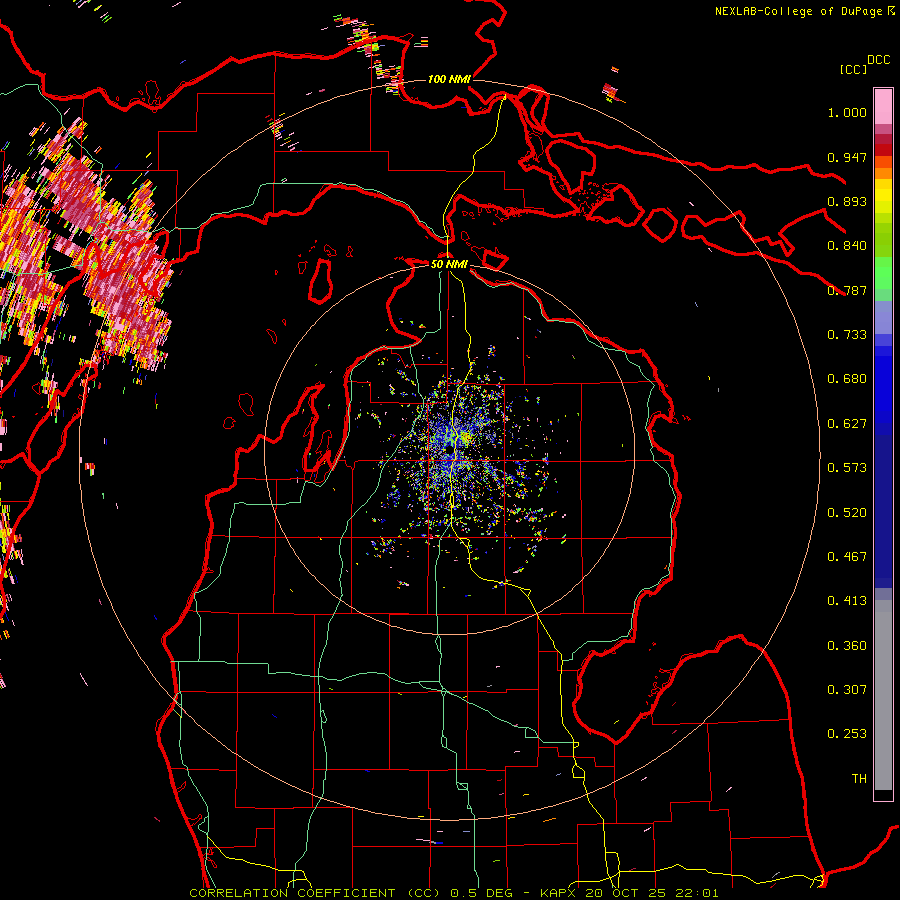Click the [CC] units label
The height and width of the screenshot is (900, 900).
pos(853,69)
